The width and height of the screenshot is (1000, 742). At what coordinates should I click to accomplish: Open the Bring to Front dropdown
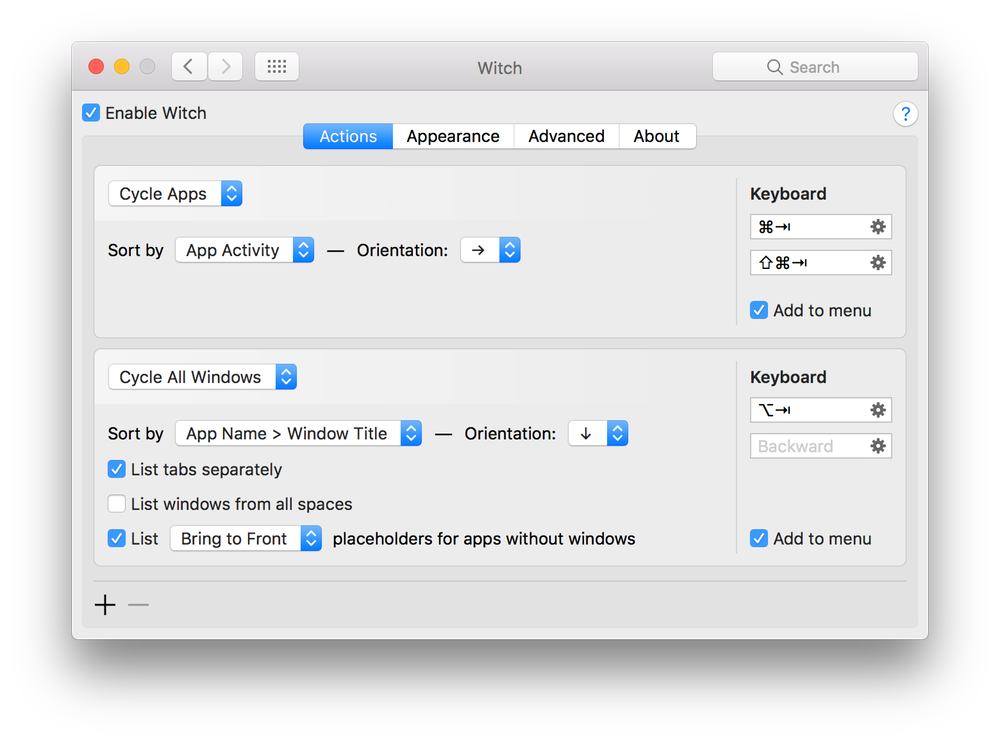pos(246,539)
